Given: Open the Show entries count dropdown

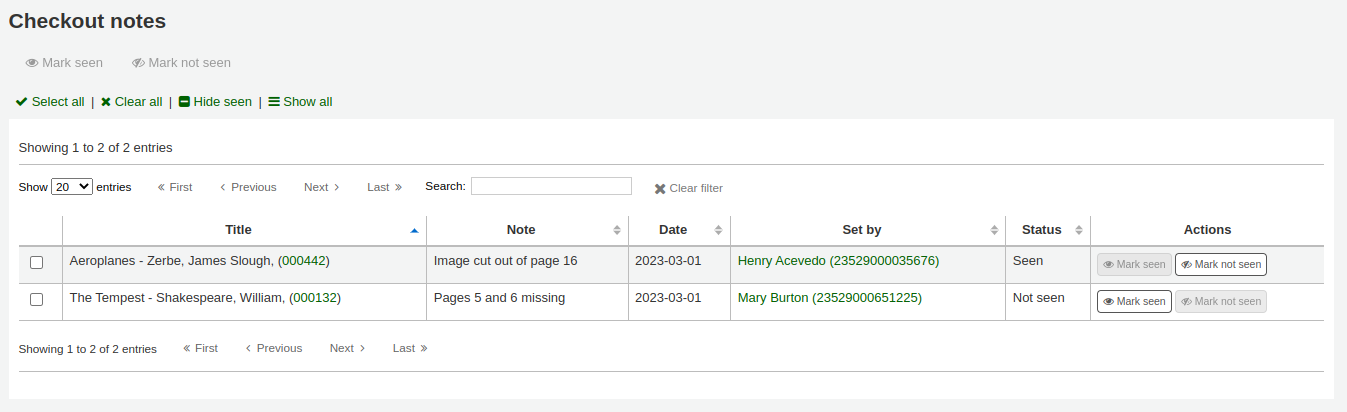Looking at the screenshot, I should point(72,187).
